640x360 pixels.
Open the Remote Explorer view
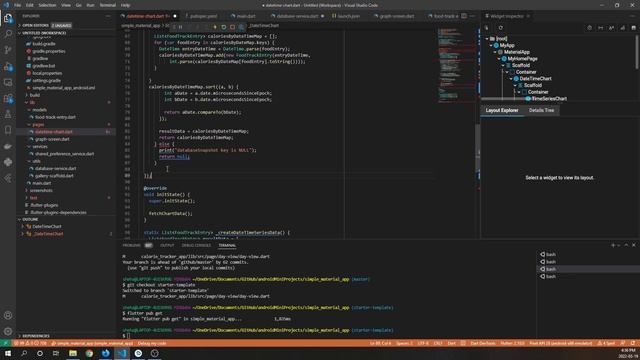(8, 82)
